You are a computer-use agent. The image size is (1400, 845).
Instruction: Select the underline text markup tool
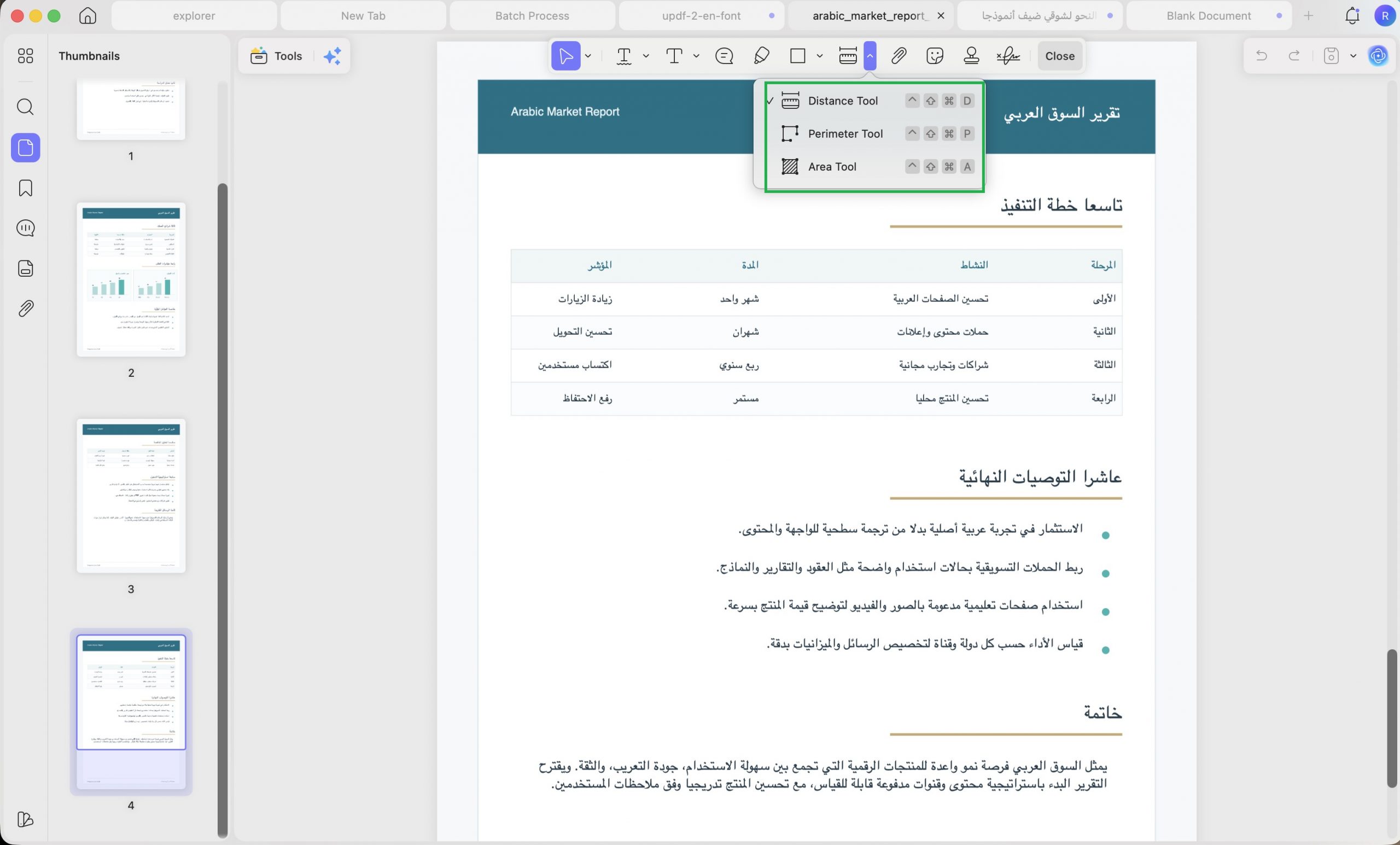[x=624, y=56]
